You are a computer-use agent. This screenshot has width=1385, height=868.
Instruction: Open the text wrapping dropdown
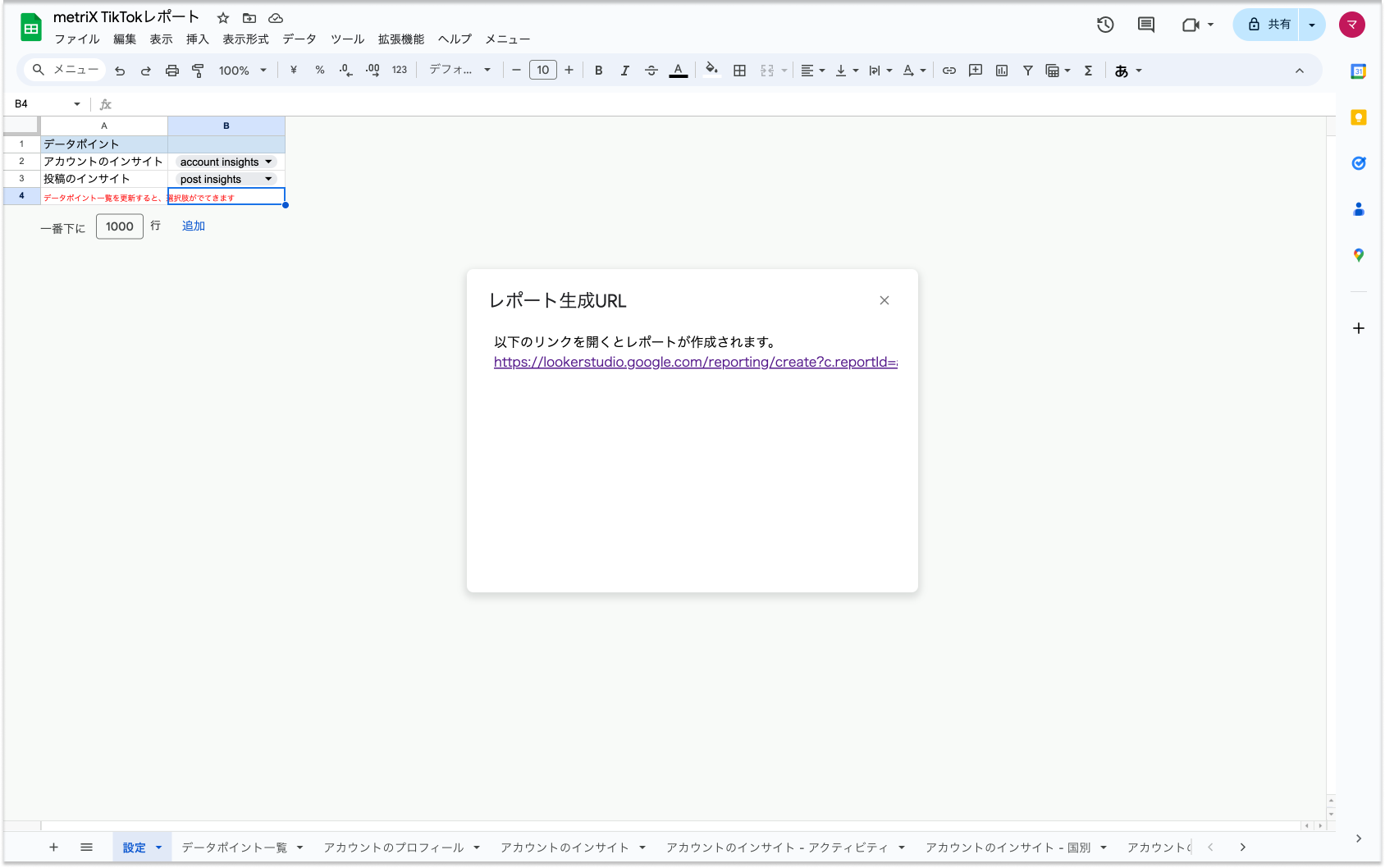pyautogui.click(x=880, y=71)
